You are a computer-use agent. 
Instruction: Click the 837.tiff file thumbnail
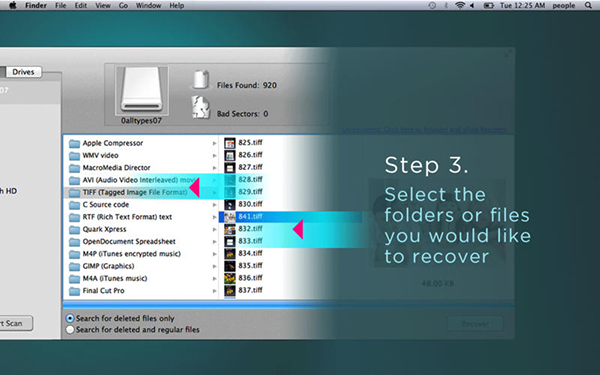tap(230, 290)
